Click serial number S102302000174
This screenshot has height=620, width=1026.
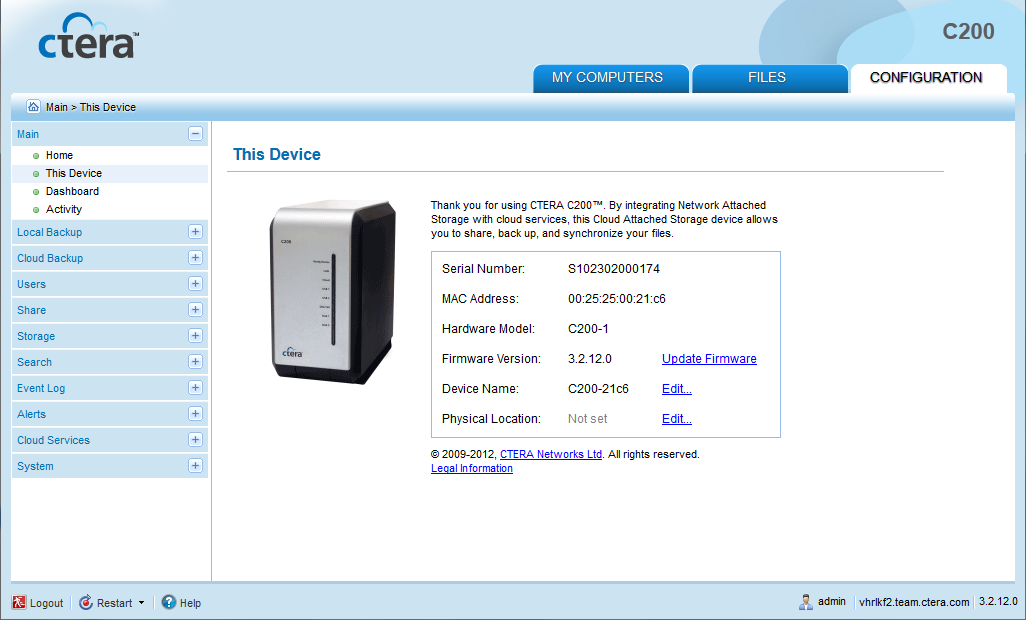614,269
